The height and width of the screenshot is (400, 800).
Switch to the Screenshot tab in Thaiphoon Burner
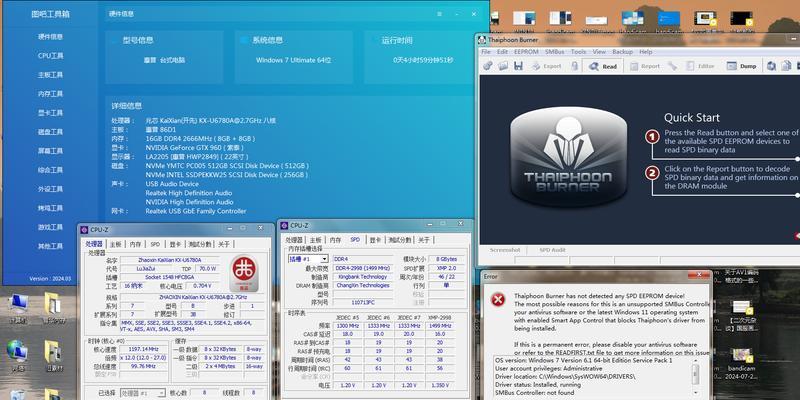[505, 250]
